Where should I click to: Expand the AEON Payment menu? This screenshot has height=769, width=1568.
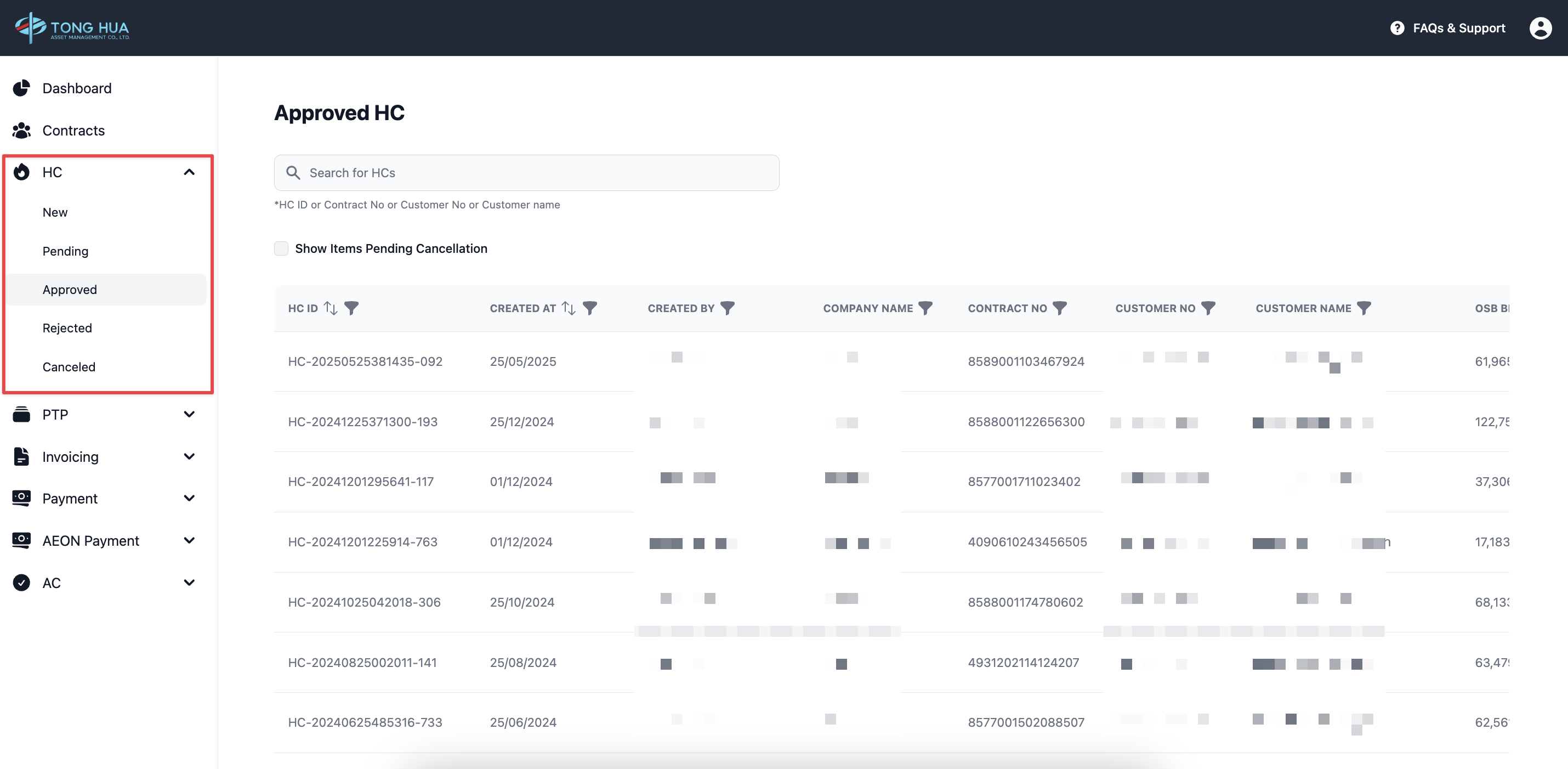[x=189, y=541]
